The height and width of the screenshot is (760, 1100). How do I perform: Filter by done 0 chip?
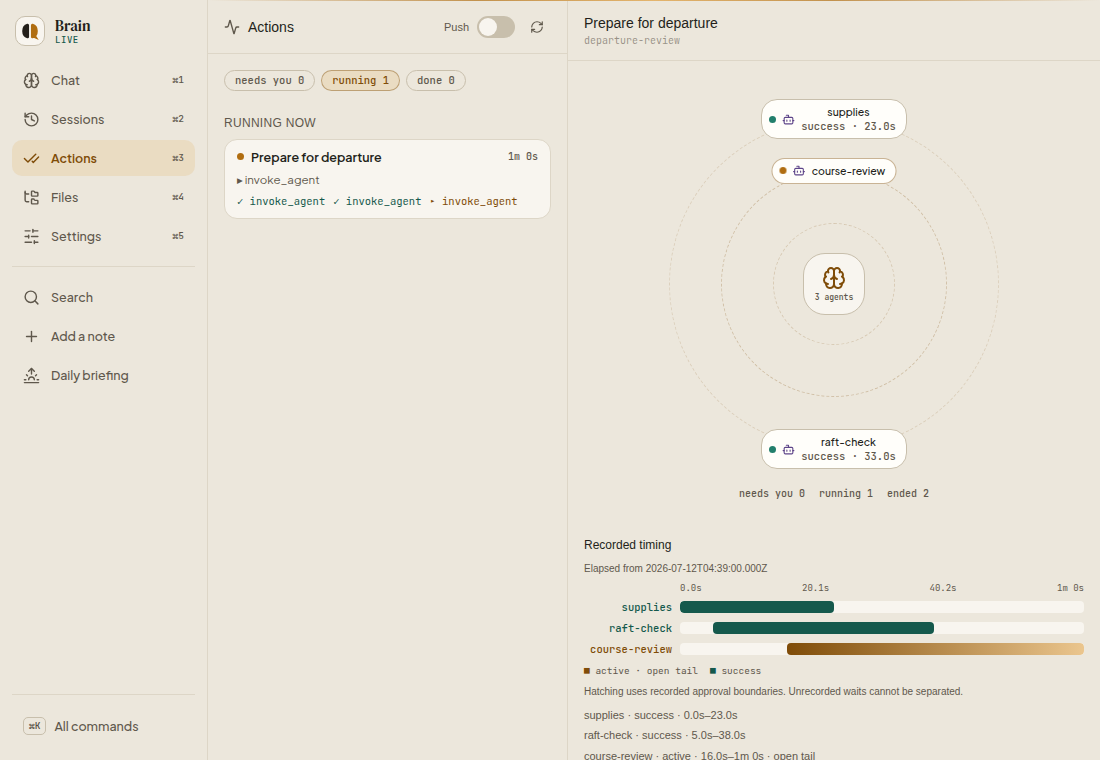pos(436,81)
